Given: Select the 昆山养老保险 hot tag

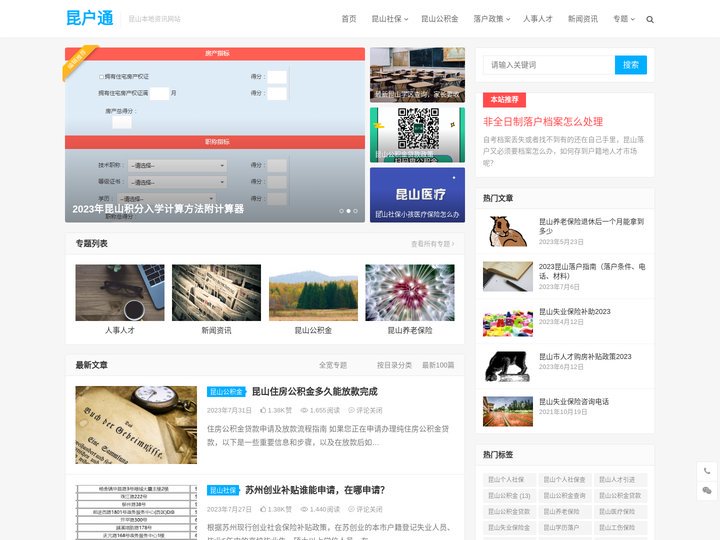Looking at the screenshot, I should (565, 512).
